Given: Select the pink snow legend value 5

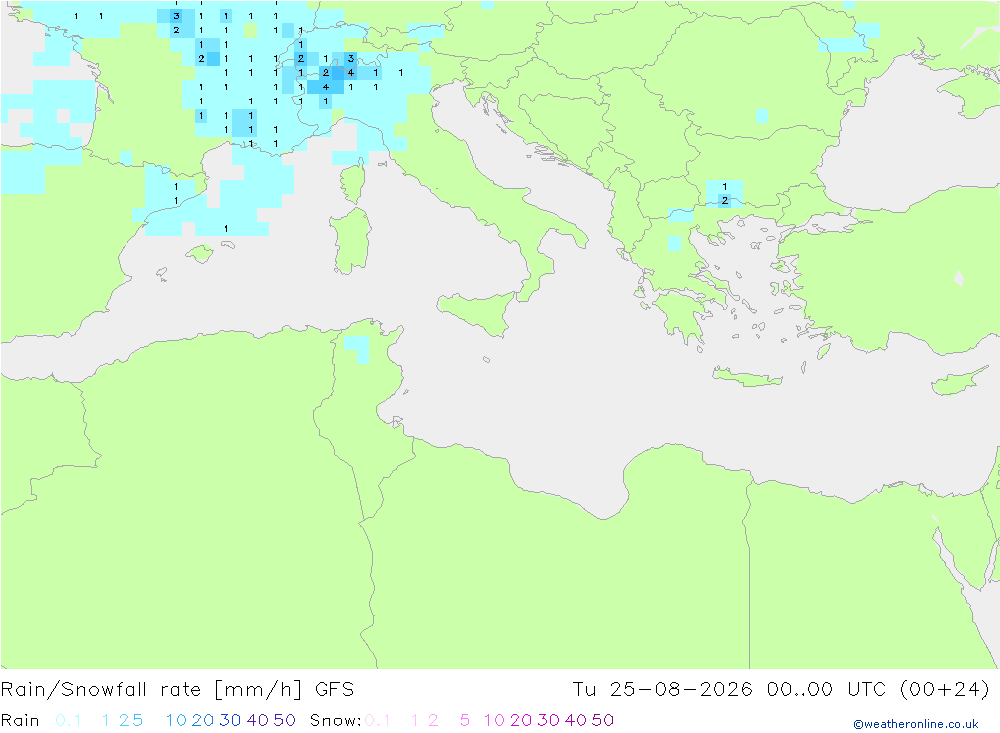Looking at the screenshot, I should pyautogui.click(x=465, y=720).
